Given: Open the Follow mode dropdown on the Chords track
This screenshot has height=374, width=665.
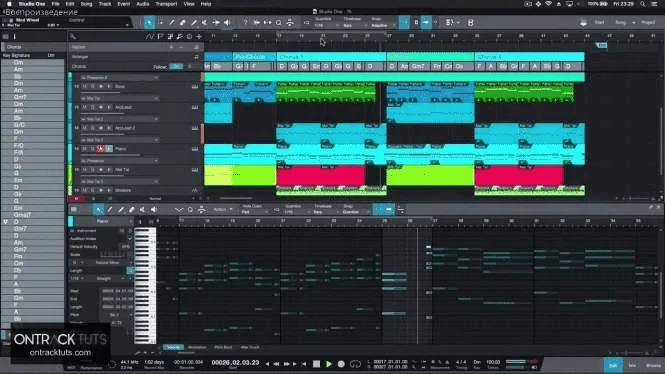Looking at the screenshot, I should click(176, 67).
